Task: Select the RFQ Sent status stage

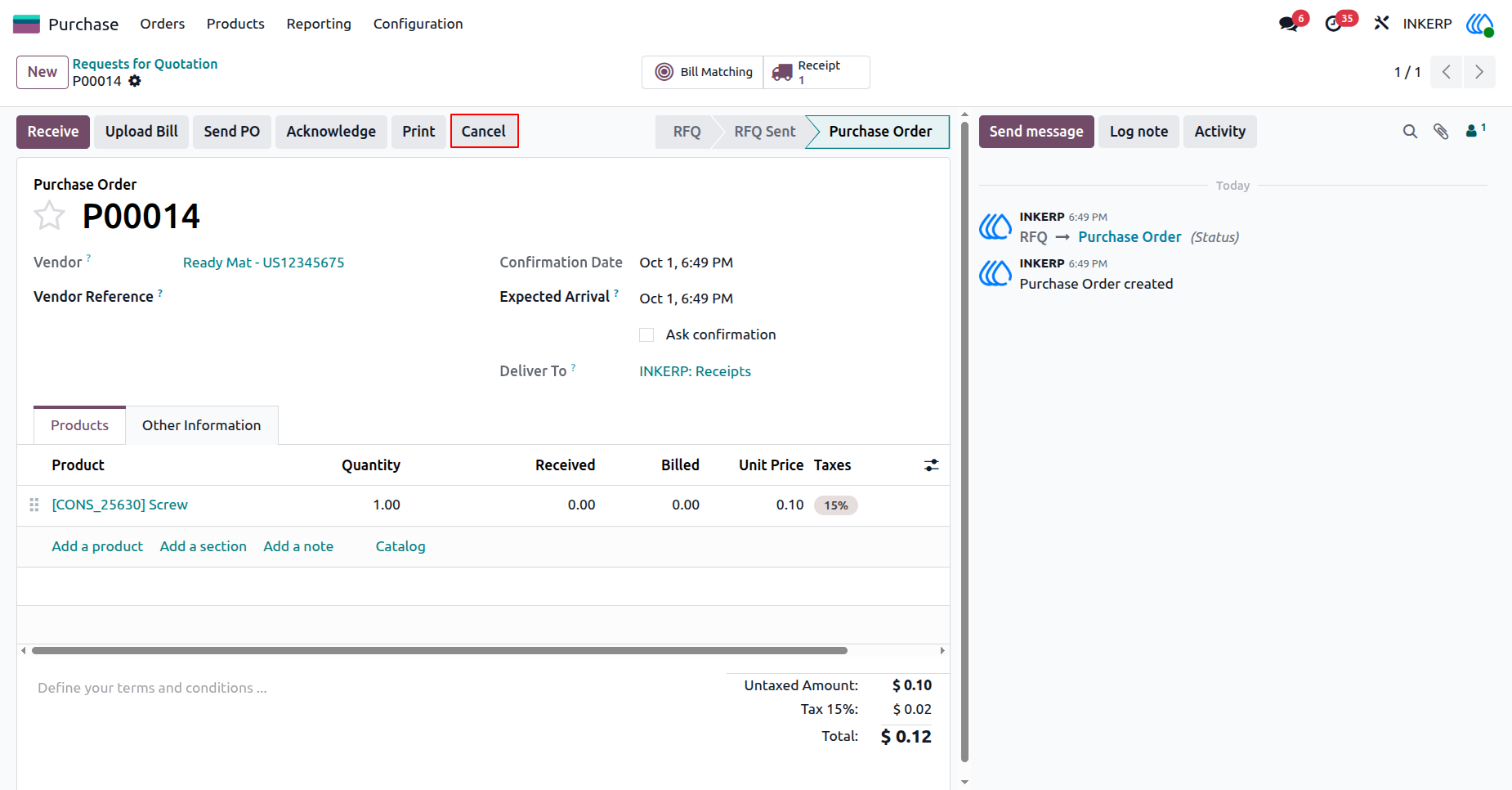Action: tap(764, 132)
